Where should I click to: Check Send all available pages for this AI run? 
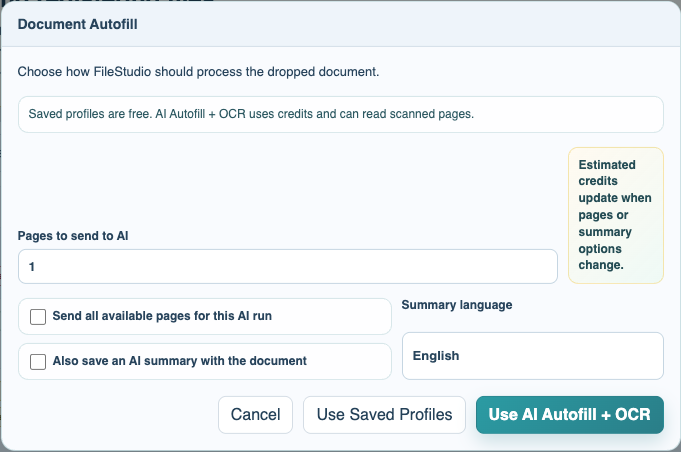tap(38, 317)
